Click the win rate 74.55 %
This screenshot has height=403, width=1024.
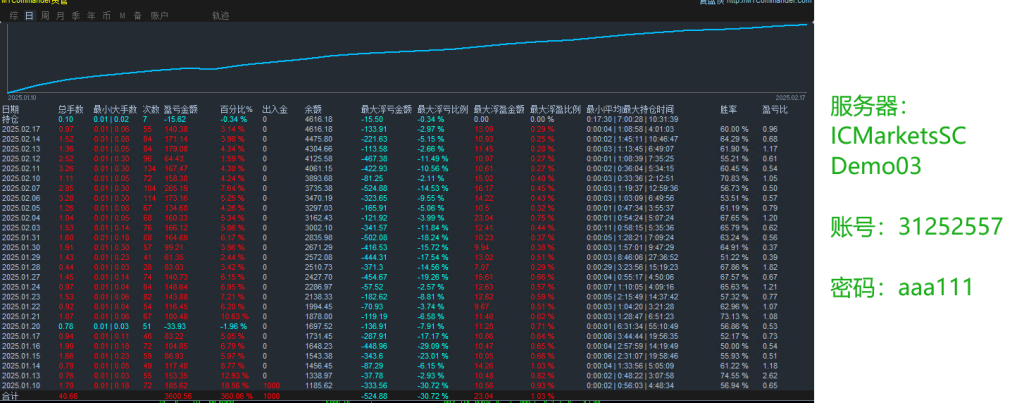[x=734, y=375]
